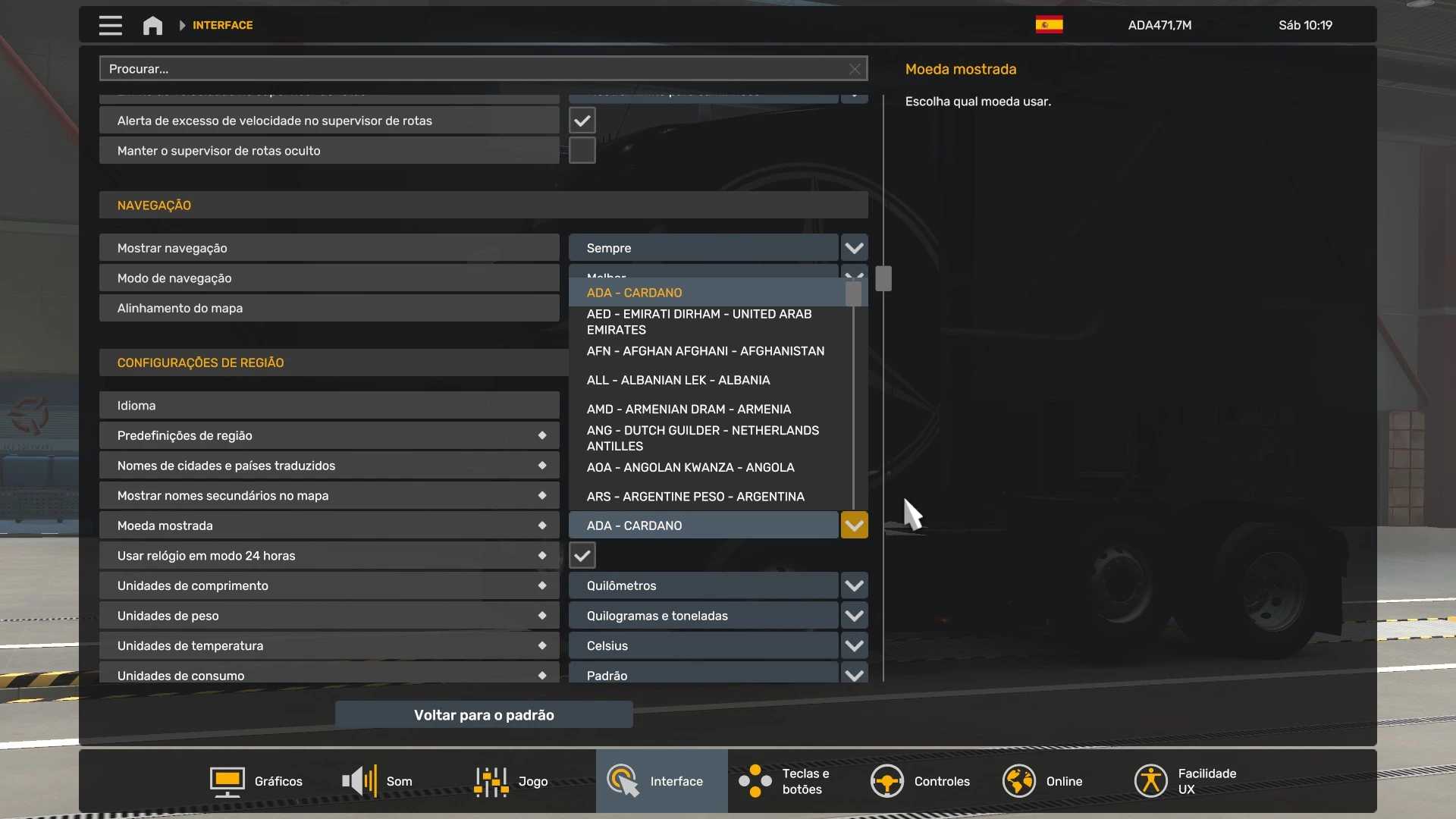Enable keeping the route supervisor hidden
The height and width of the screenshot is (819, 1456).
pos(582,151)
